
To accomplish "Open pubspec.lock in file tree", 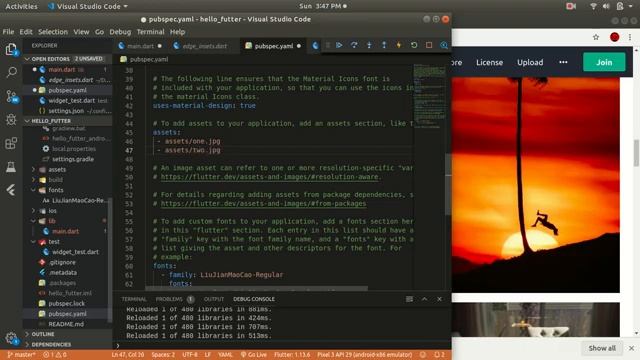I will 67,303.
